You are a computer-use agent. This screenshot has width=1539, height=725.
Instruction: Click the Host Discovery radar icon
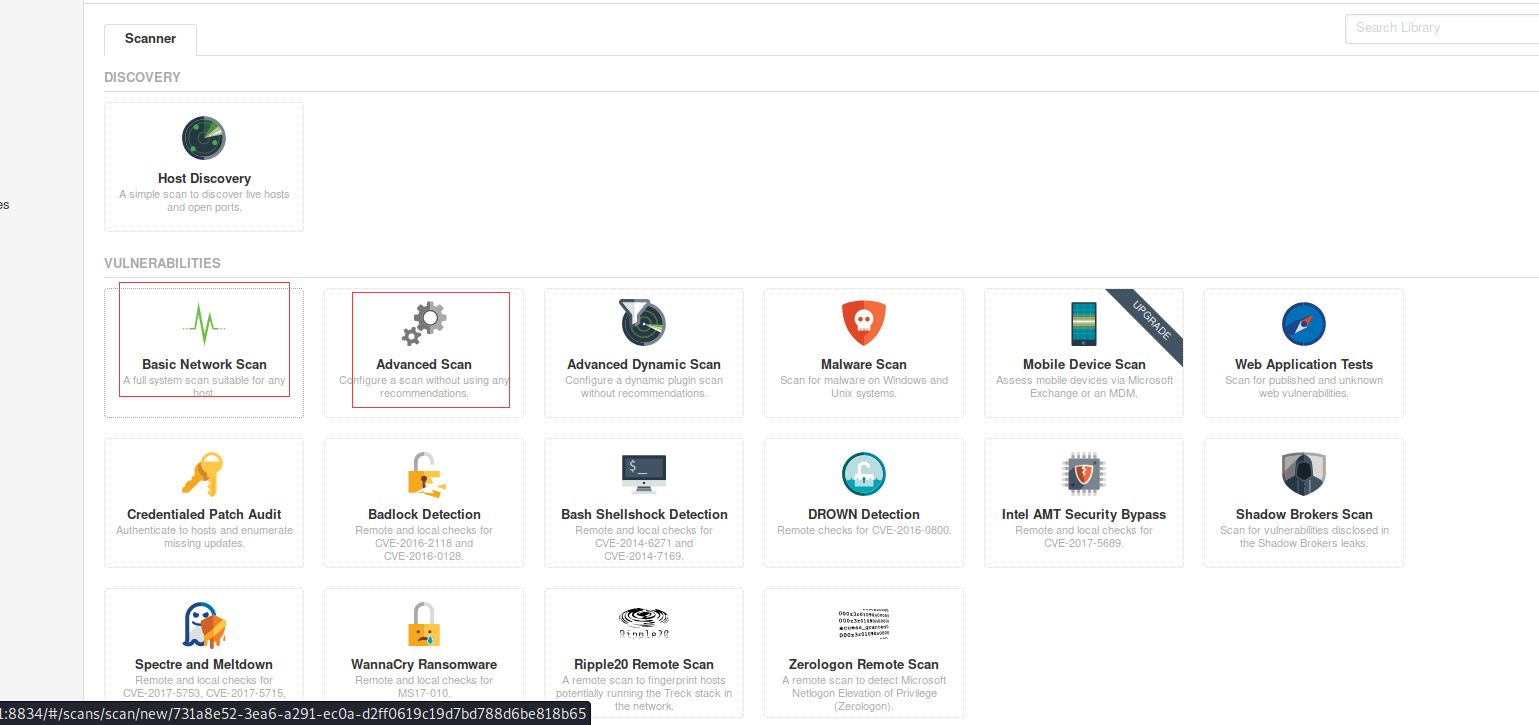tap(204, 138)
